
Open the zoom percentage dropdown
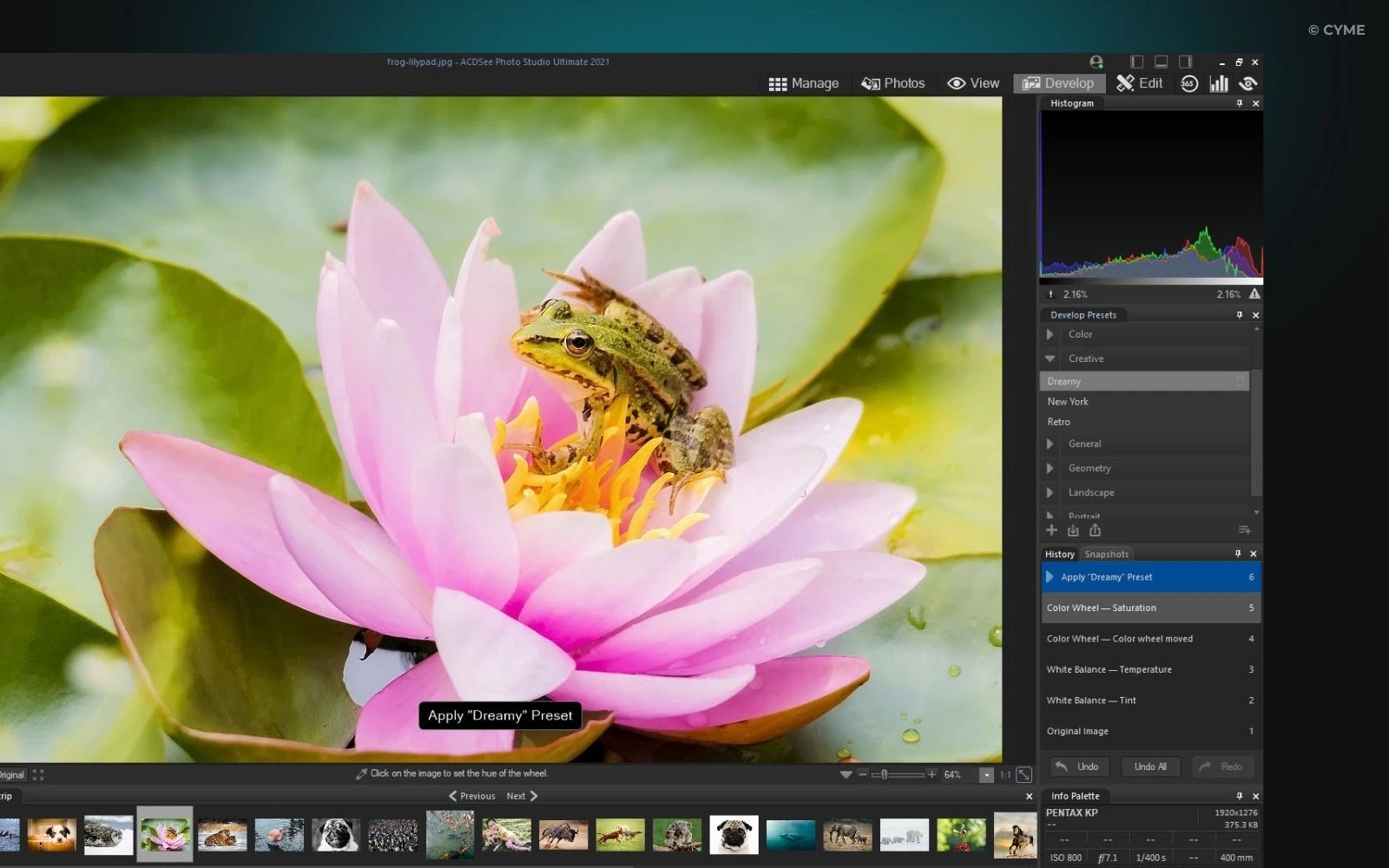pyautogui.click(x=986, y=775)
